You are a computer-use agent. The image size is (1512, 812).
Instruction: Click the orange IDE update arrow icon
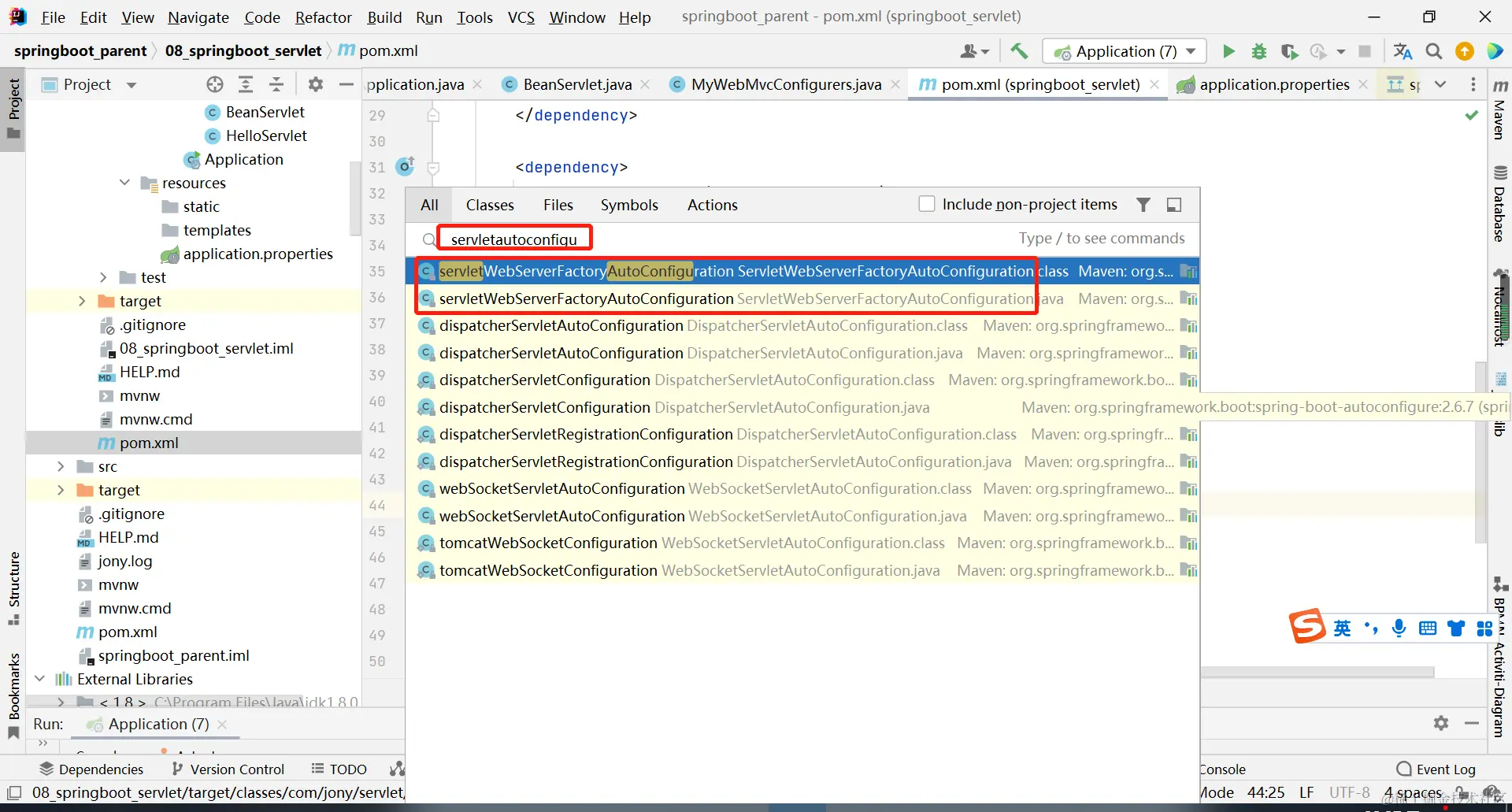tap(1465, 51)
